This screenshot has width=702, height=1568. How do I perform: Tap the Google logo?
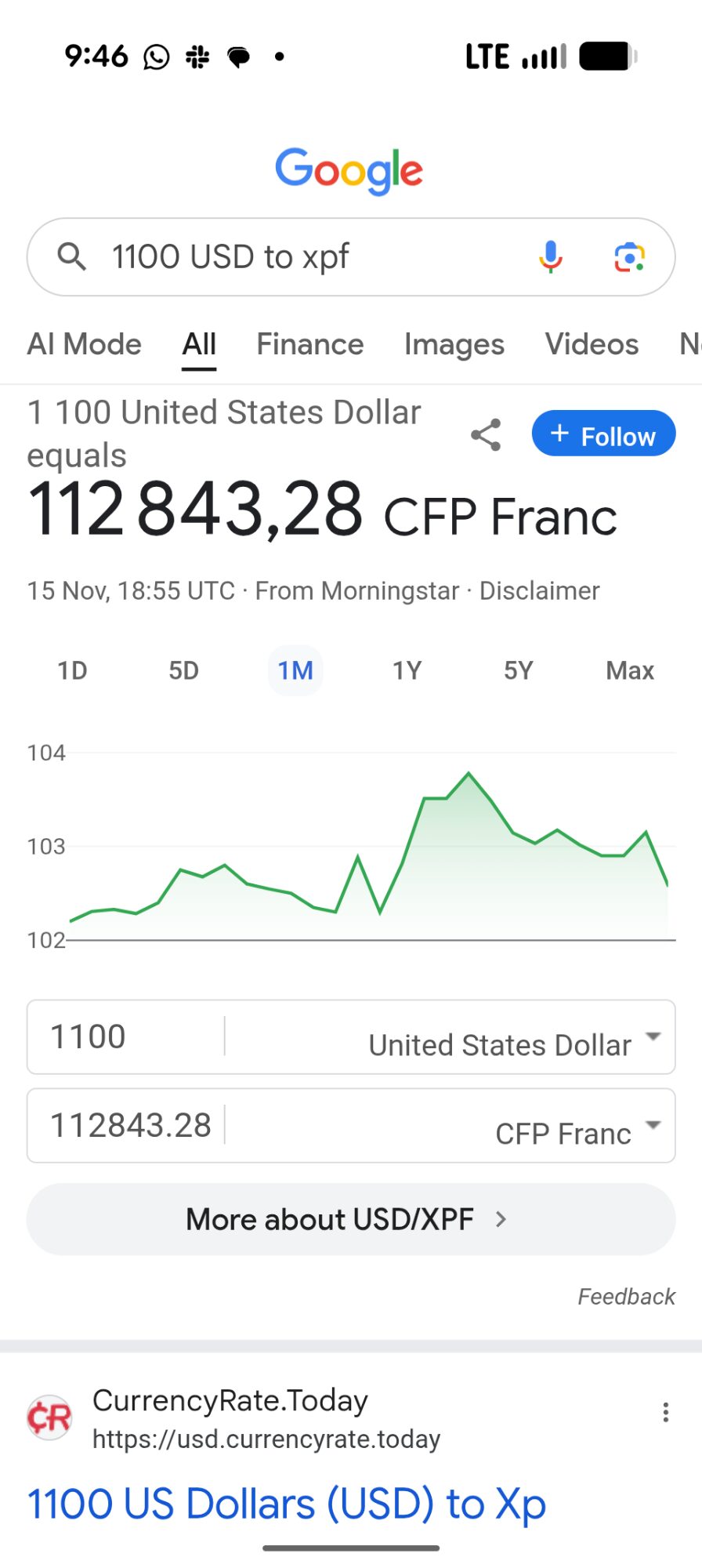(x=349, y=170)
